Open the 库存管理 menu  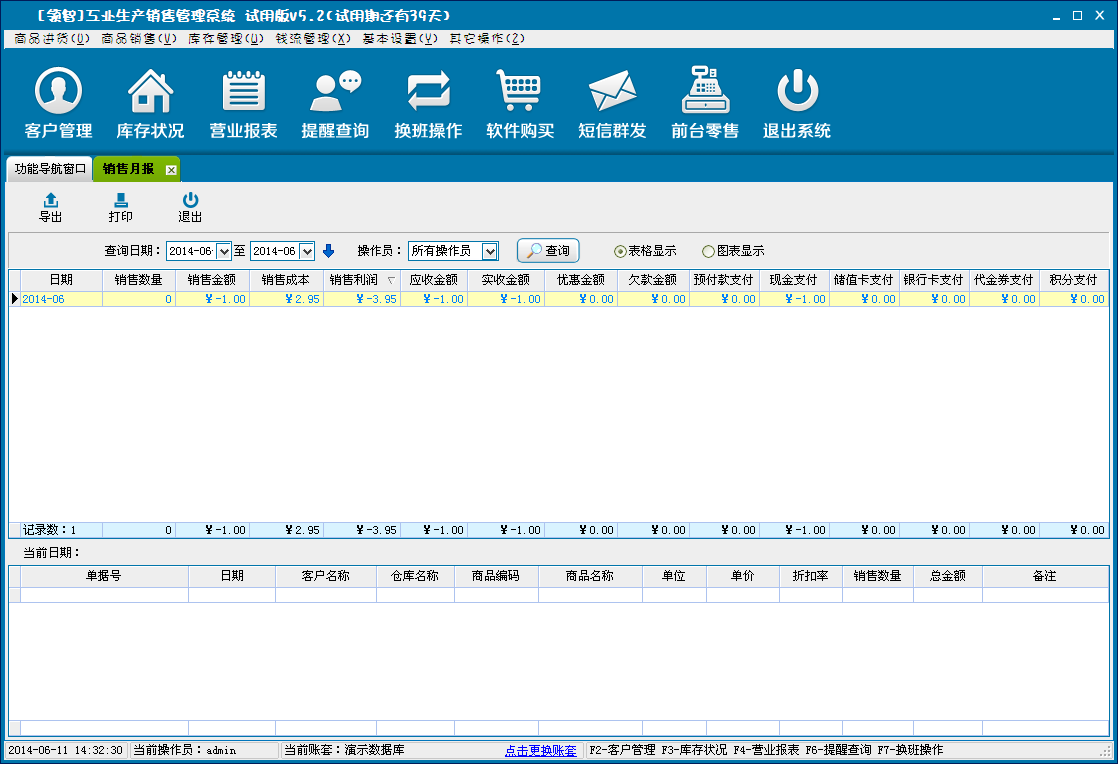tap(226, 38)
